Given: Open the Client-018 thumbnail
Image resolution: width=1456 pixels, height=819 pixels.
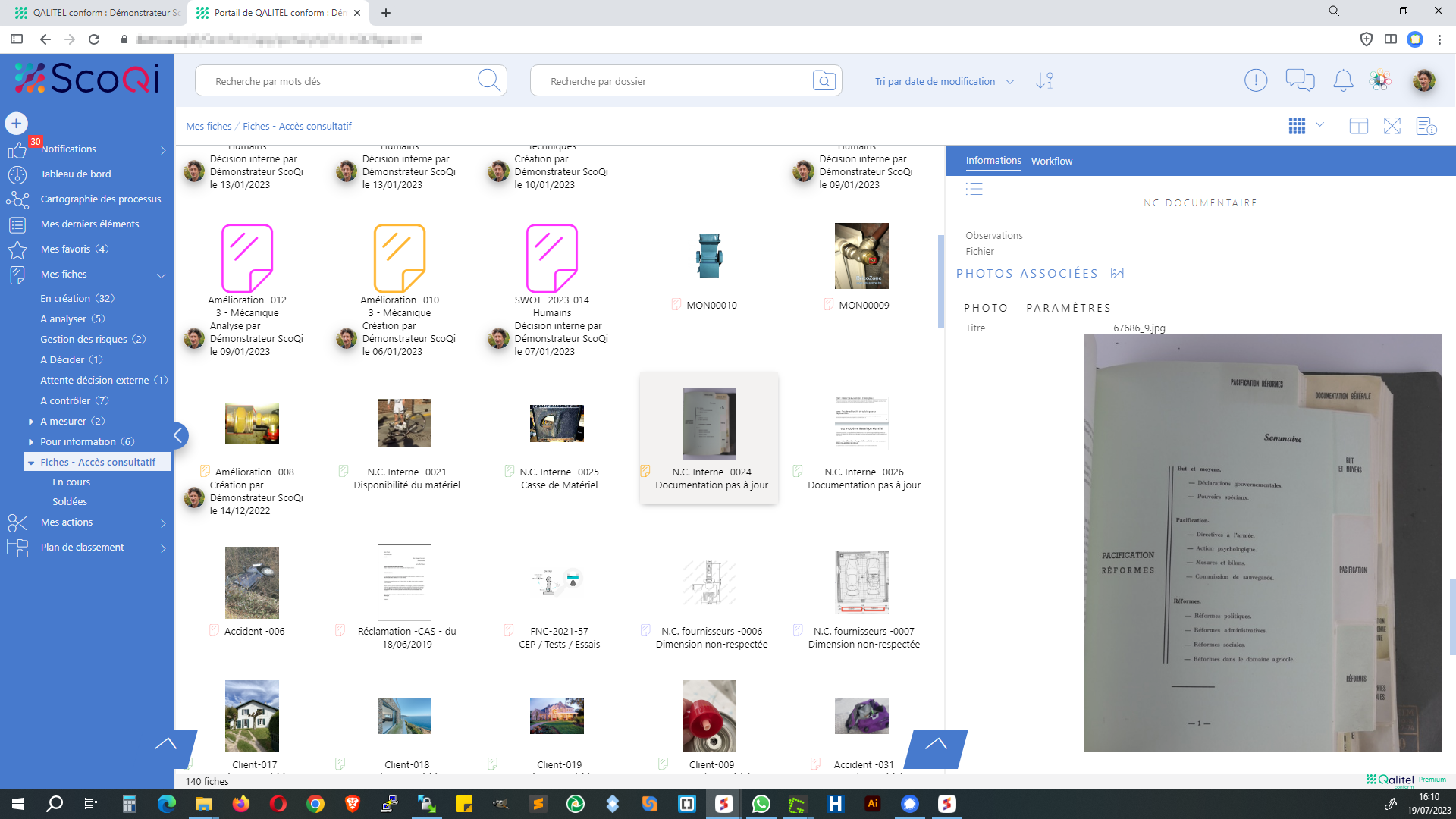Looking at the screenshot, I should pos(404,716).
